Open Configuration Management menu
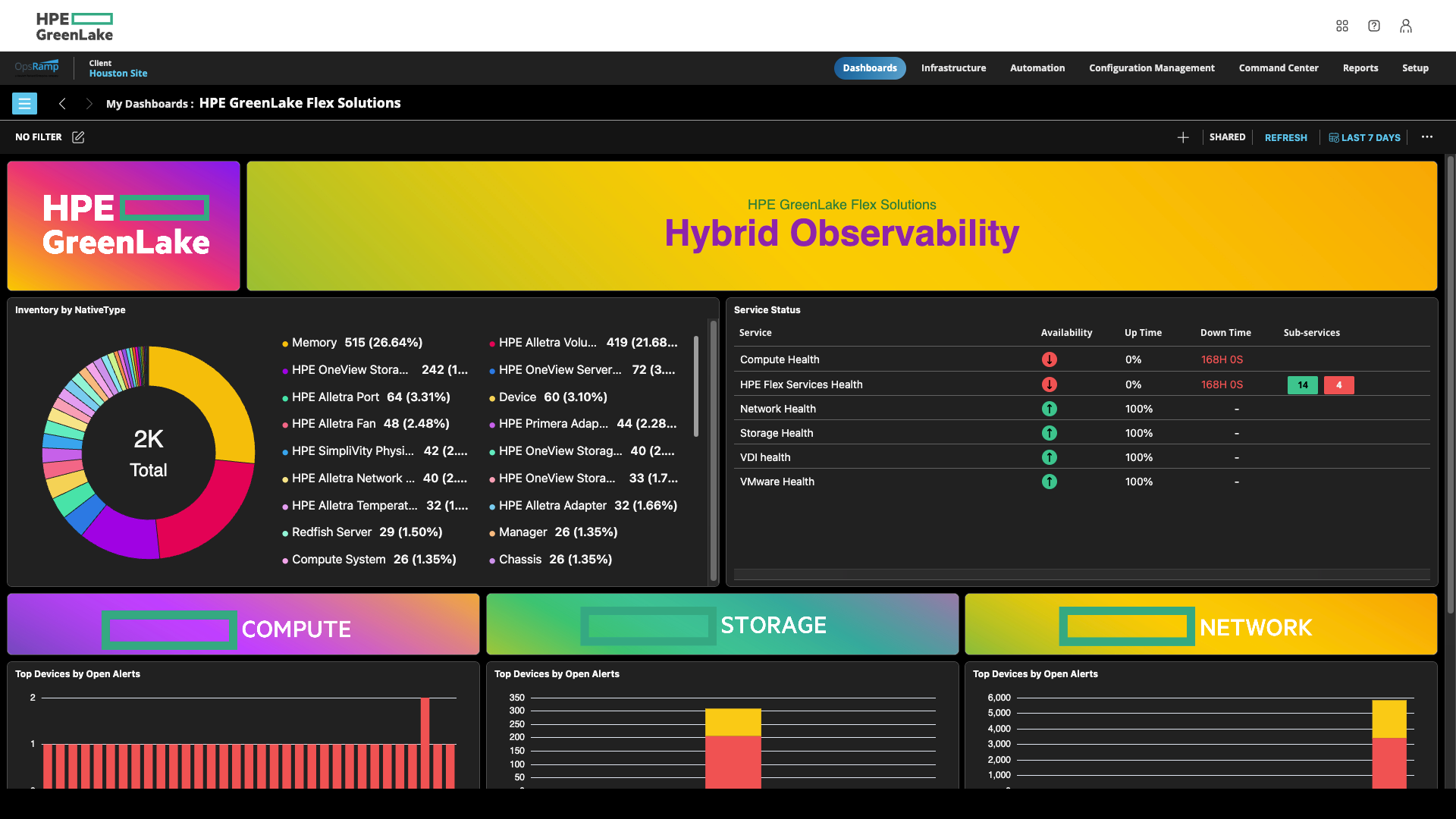 click(x=1151, y=68)
